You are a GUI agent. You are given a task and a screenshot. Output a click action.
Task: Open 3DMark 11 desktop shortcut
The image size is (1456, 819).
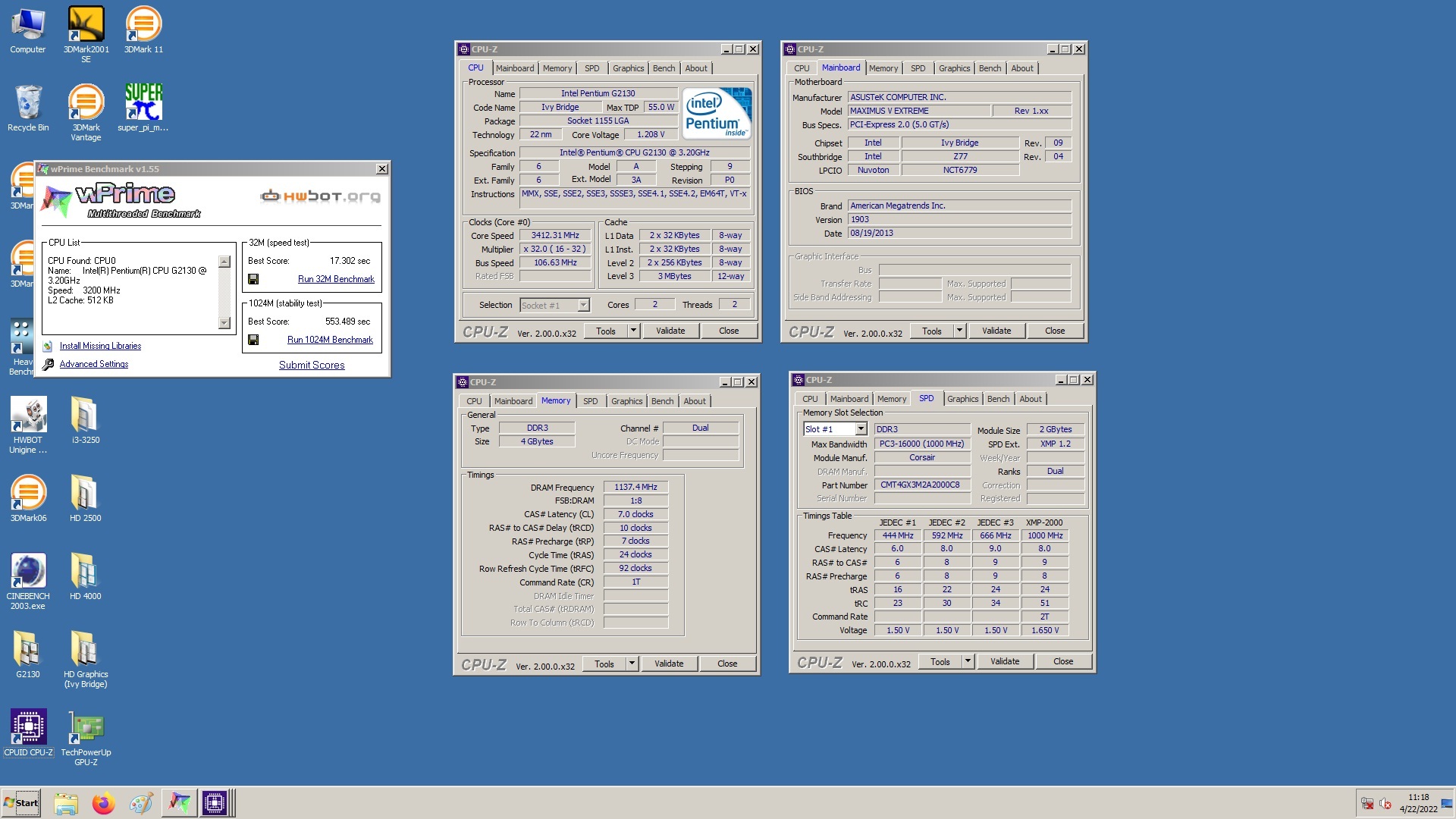[x=143, y=30]
